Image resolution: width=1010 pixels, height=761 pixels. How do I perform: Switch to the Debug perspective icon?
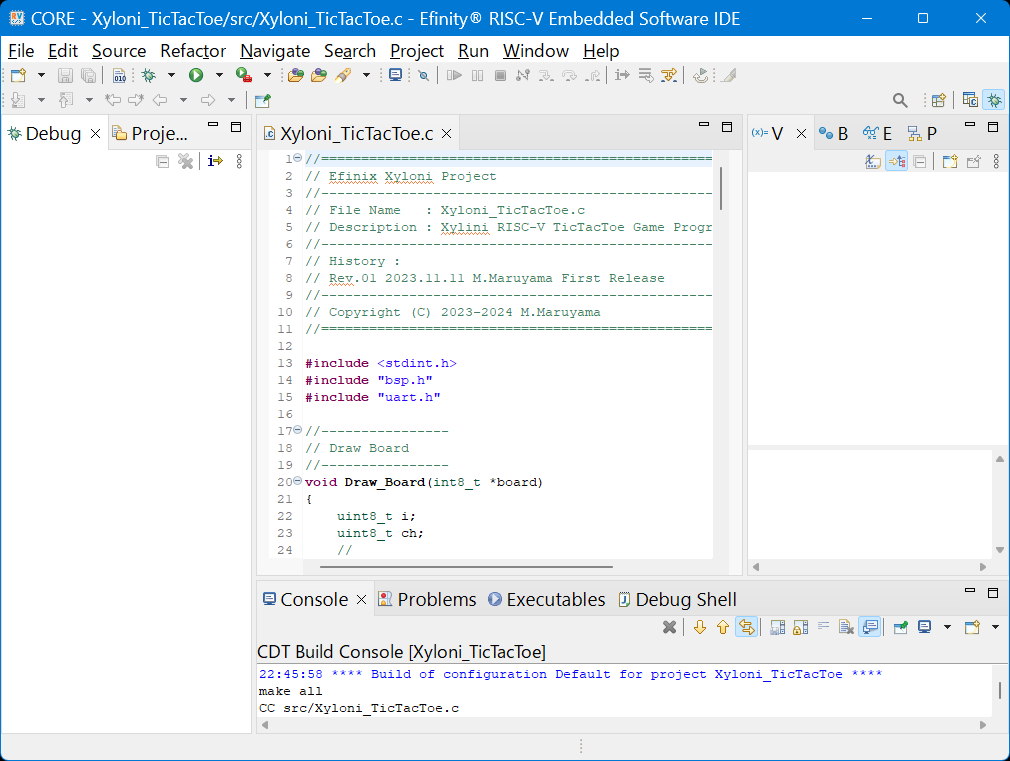(x=994, y=100)
